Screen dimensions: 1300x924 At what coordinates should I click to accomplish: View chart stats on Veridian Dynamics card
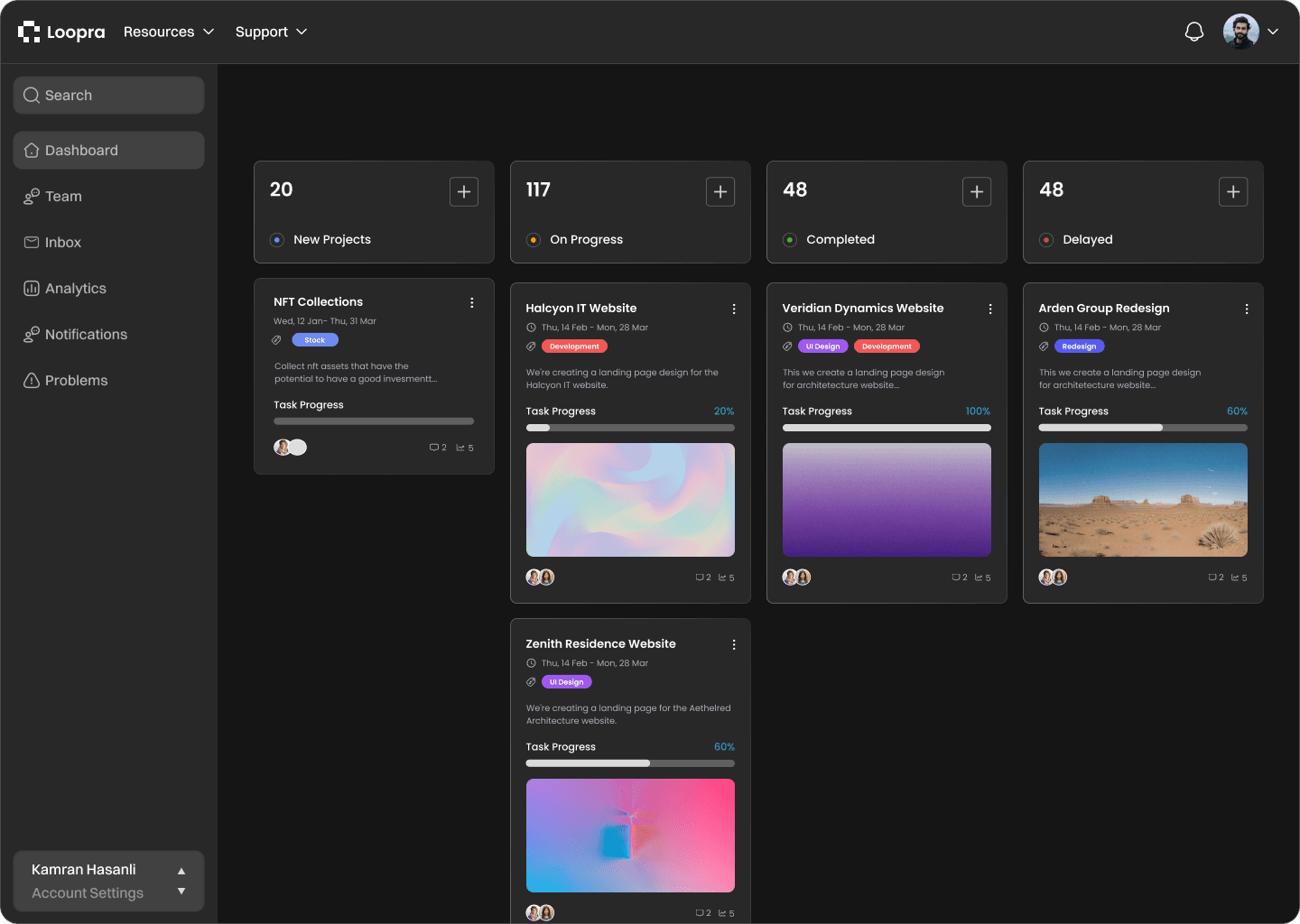[982, 577]
